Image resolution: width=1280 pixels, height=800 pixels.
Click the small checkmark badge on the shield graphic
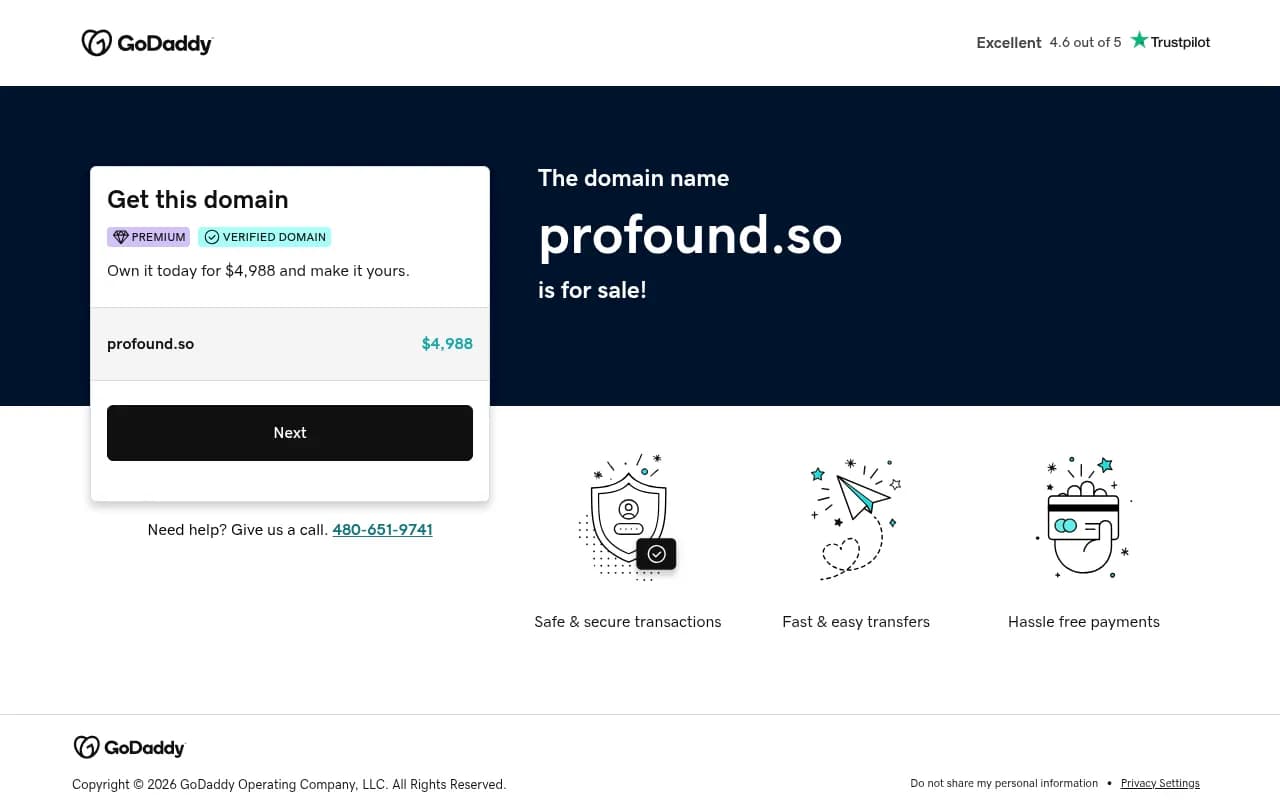pos(656,553)
